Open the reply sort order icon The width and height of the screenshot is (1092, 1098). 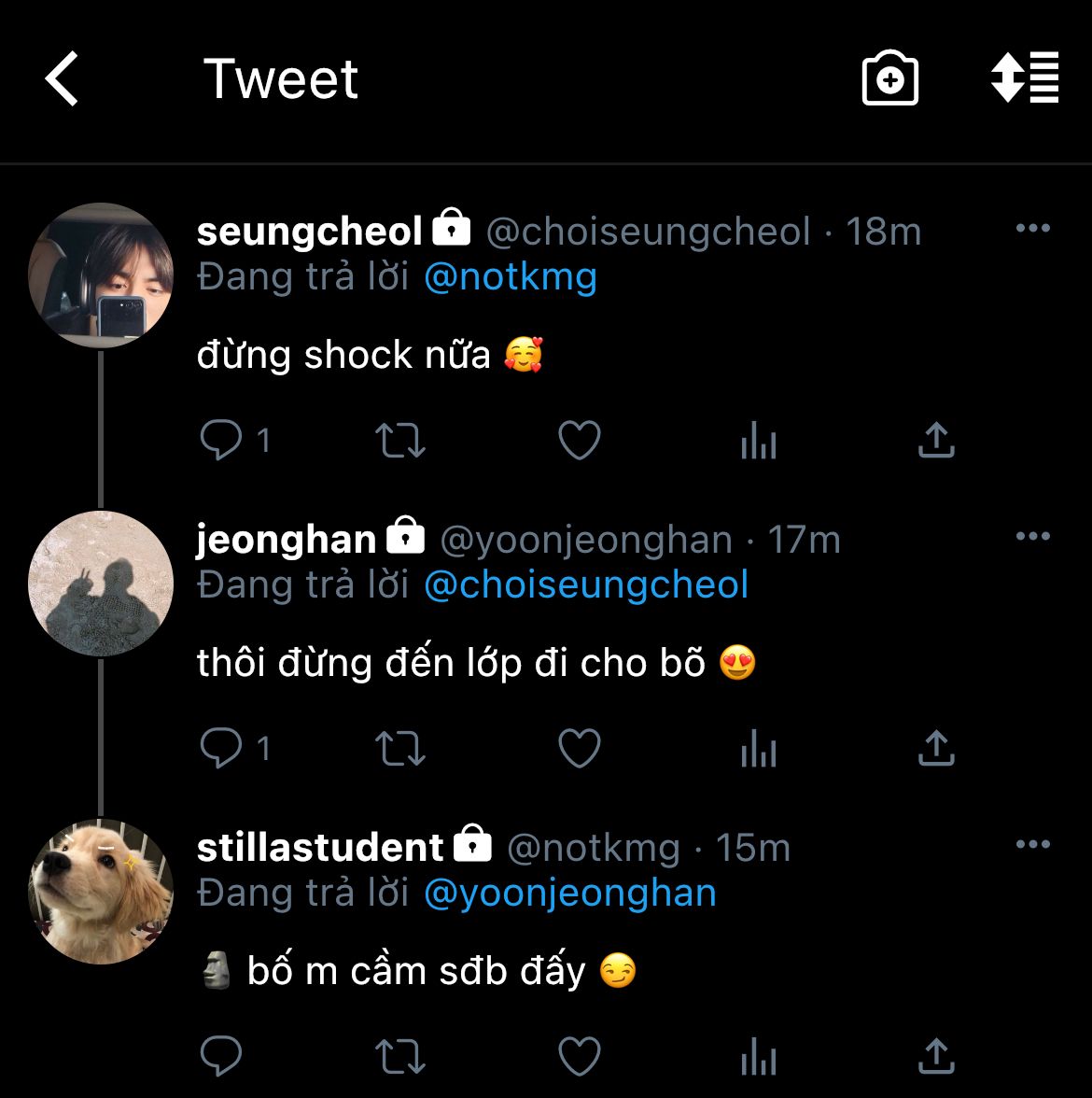[1024, 78]
